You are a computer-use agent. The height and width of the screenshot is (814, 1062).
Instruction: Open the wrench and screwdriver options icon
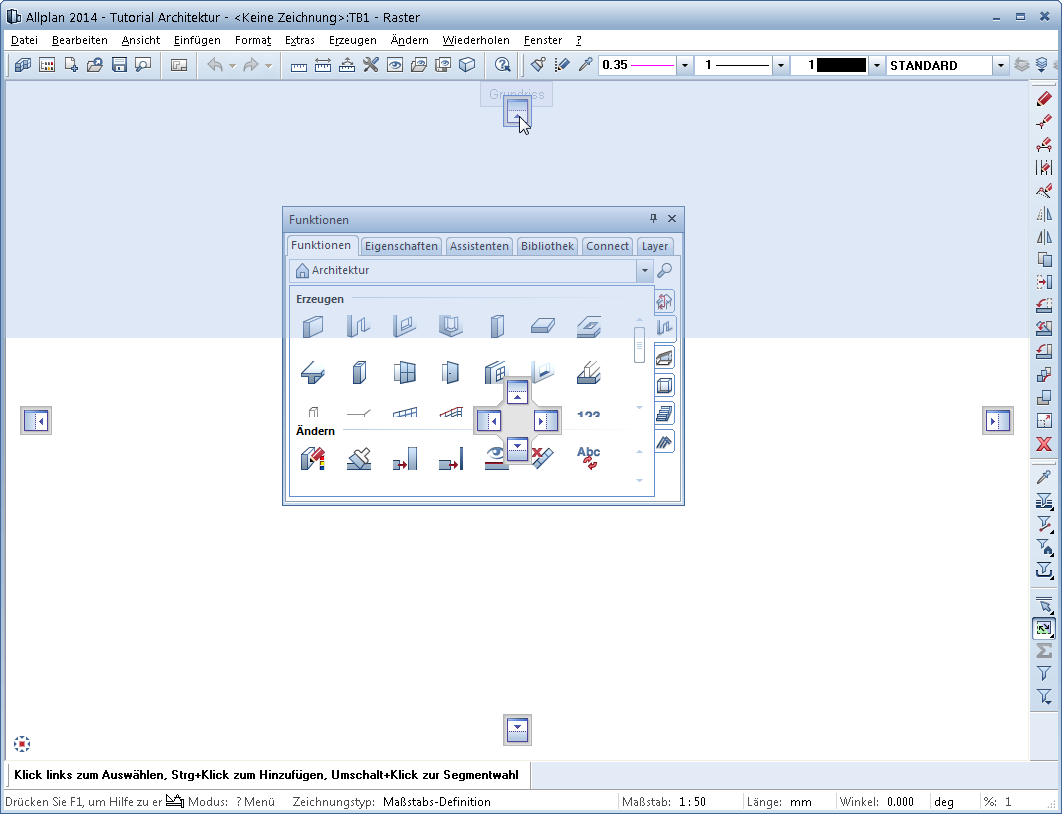[x=370, y=65]
